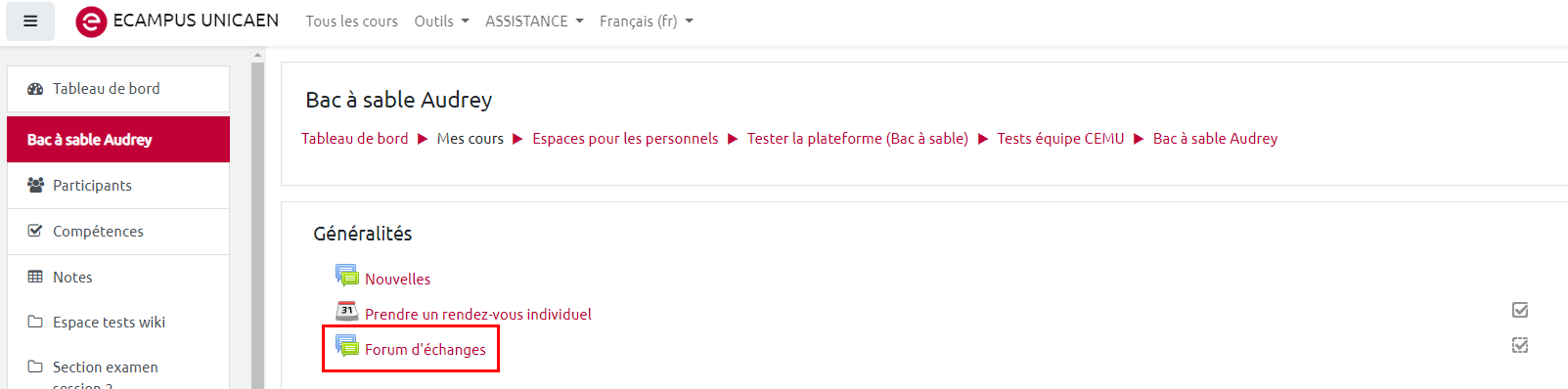Follow the Tests équipe CEMU breadcrumb link
The image size is (1568, 389).
click(x=1060, y=139)
